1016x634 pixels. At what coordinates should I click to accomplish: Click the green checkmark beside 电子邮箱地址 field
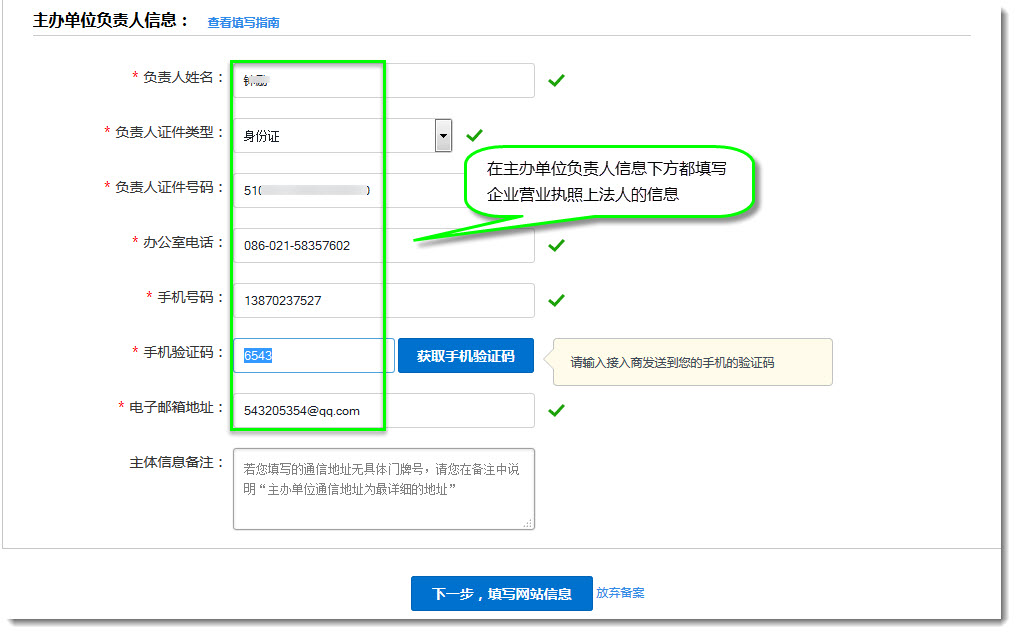click(556, 410)
